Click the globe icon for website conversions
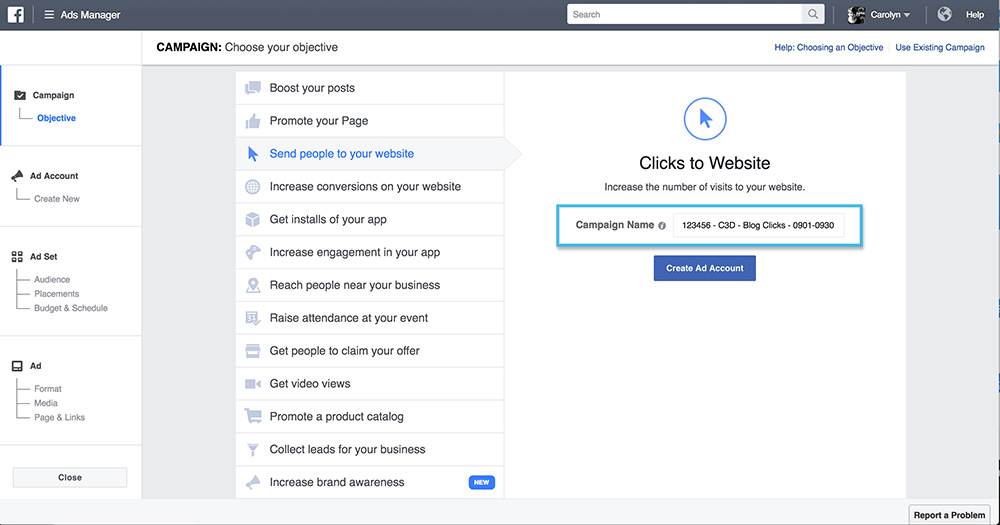The height and width of the screenshot is (525, 1000). tap(253, 187)
